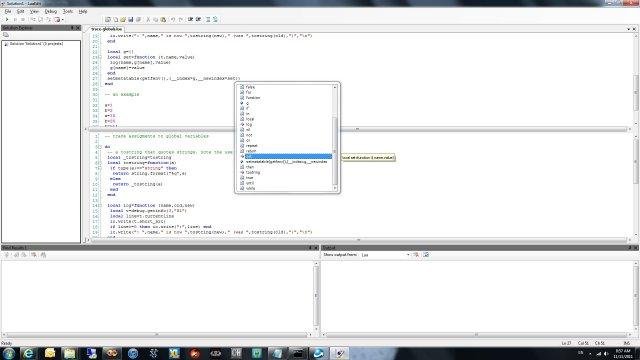This screenshot has height=360, width=640.
Task: Open the editor tab list dropdown arrow
Action: pos(629,29)
